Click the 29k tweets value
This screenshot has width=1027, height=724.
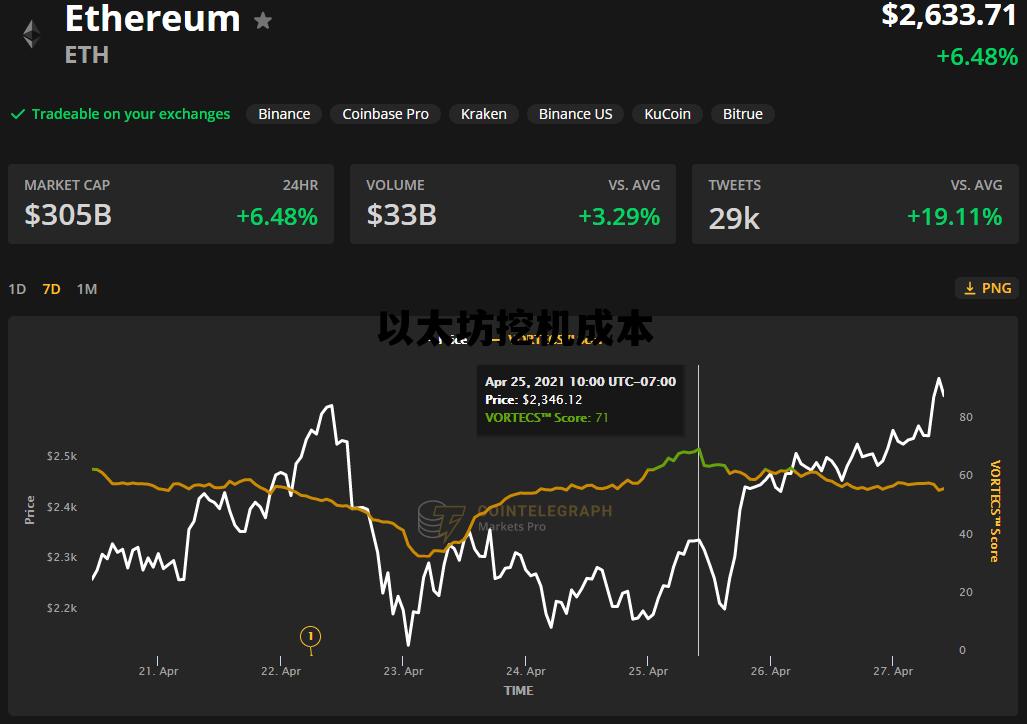tap(734, 218)
